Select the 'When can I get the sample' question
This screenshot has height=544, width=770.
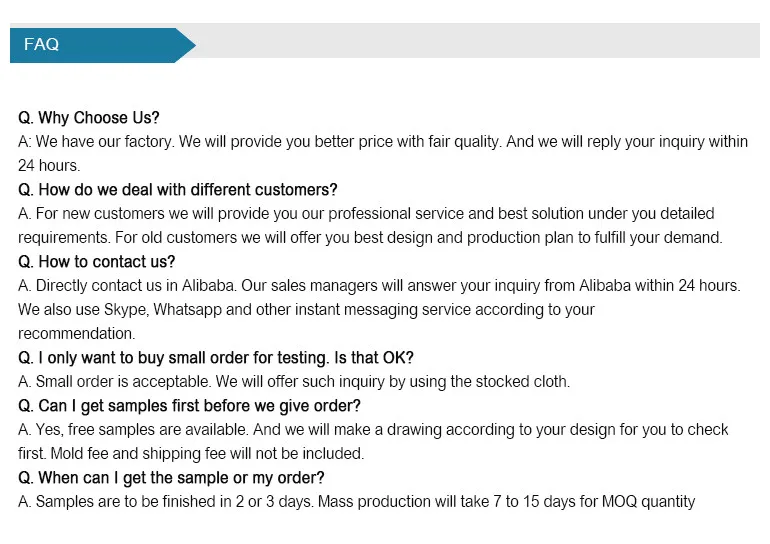pos(172,478)
